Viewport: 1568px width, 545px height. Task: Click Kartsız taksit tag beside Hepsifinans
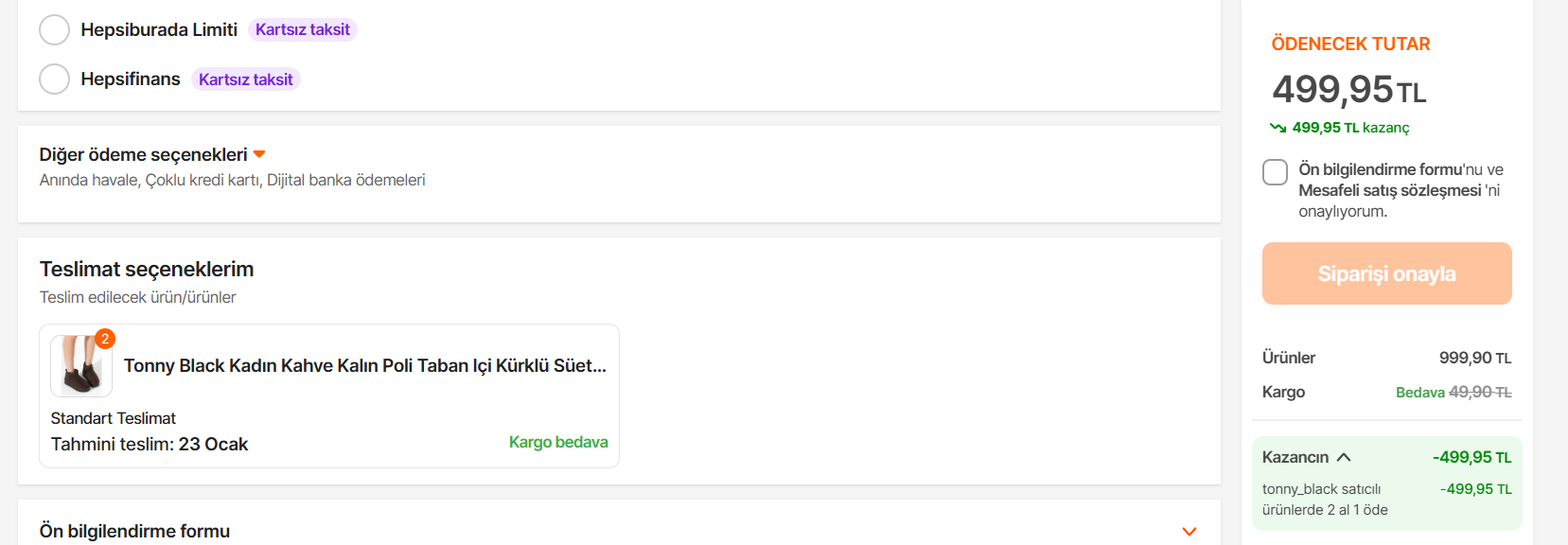pos(246,79)
